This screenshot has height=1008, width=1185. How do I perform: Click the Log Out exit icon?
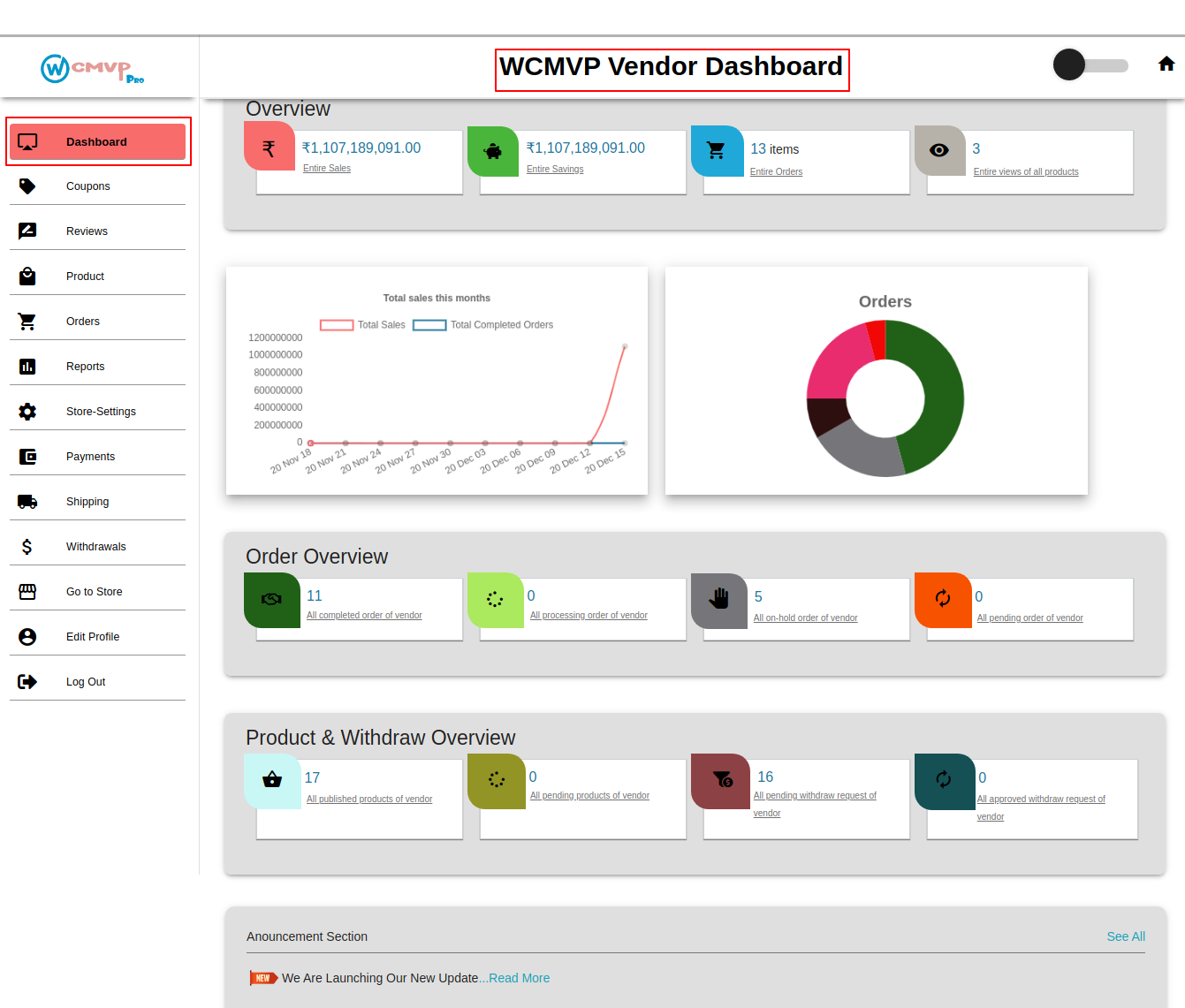[x=27, y=682]
